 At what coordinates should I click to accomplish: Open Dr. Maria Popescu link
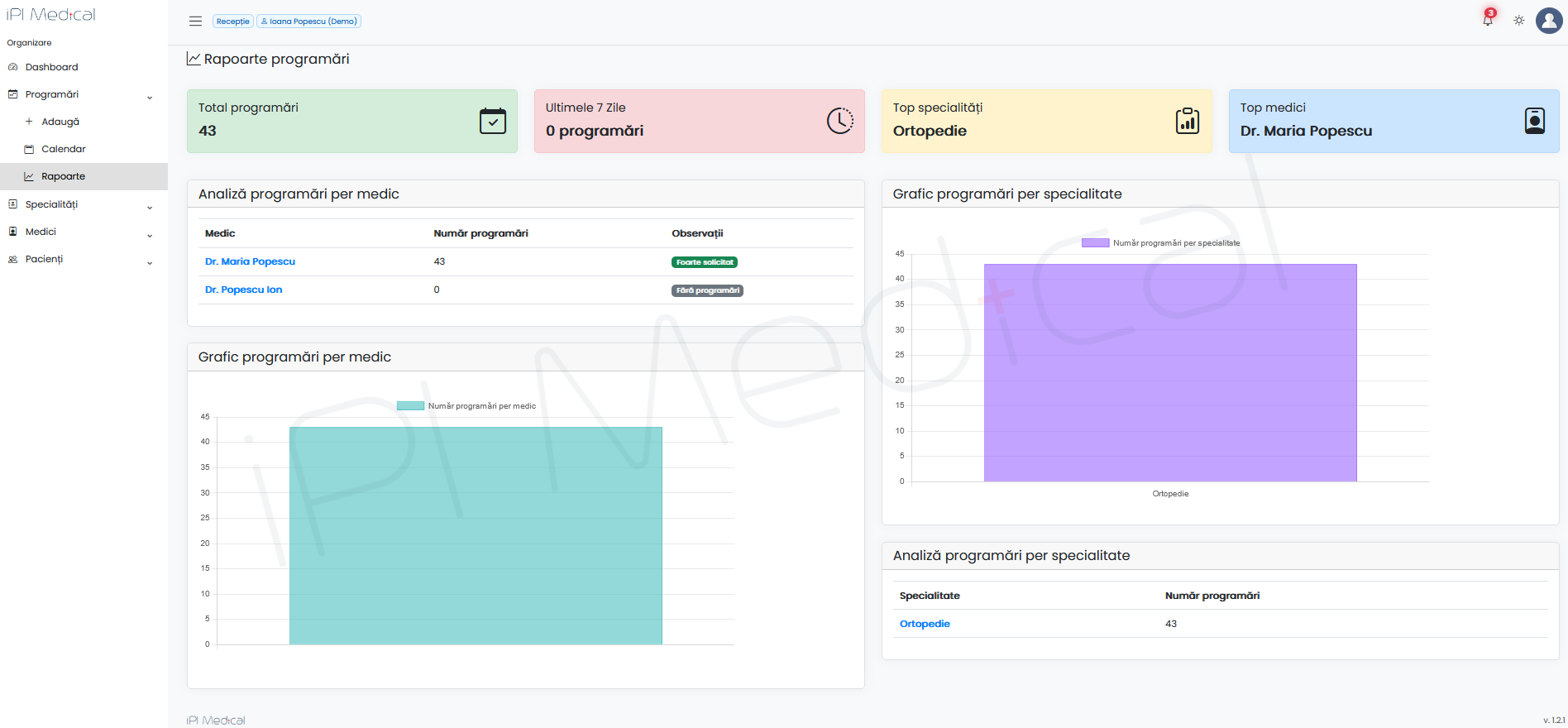coord(250,261)
